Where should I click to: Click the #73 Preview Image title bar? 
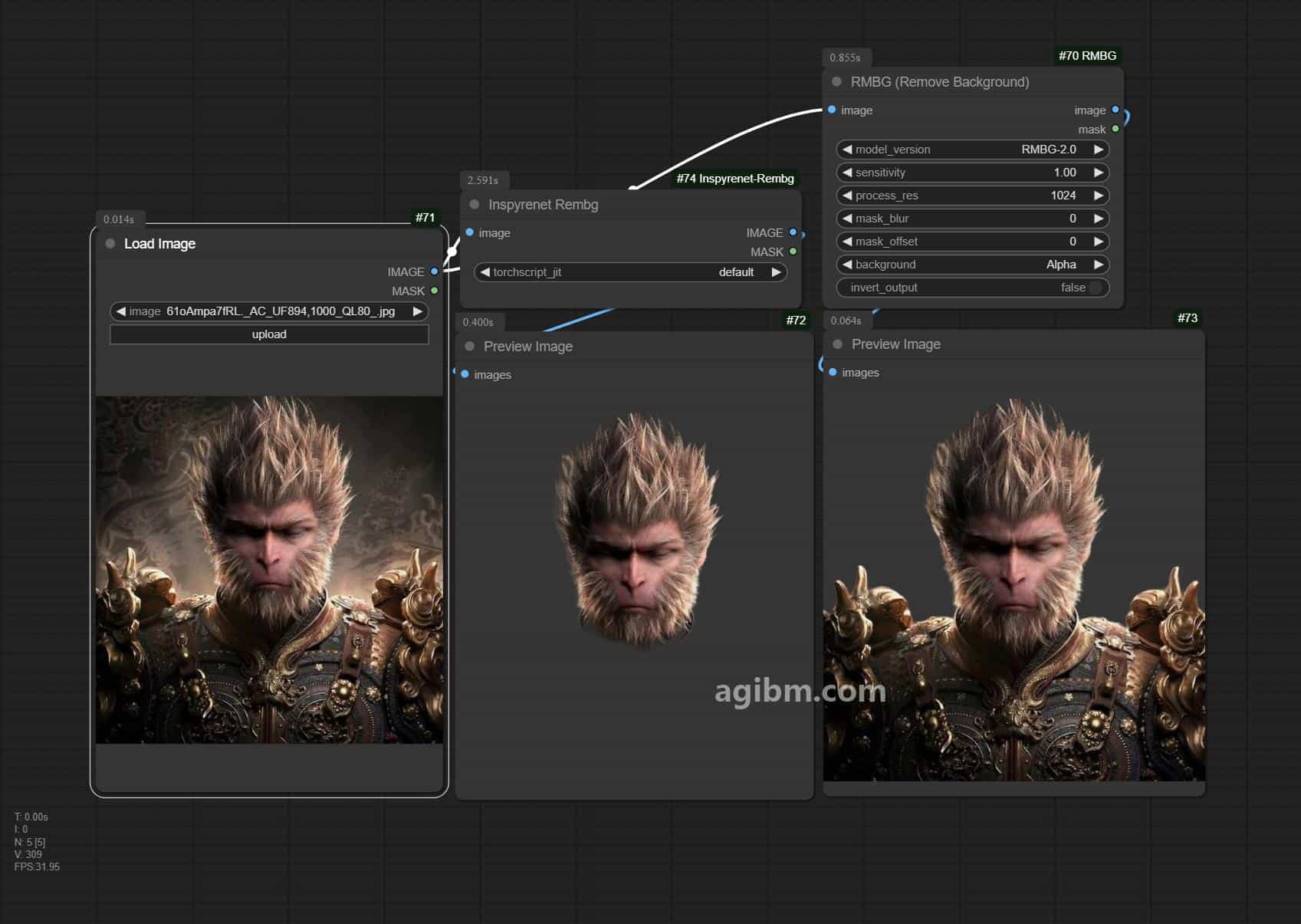(x=1014, y=344)
